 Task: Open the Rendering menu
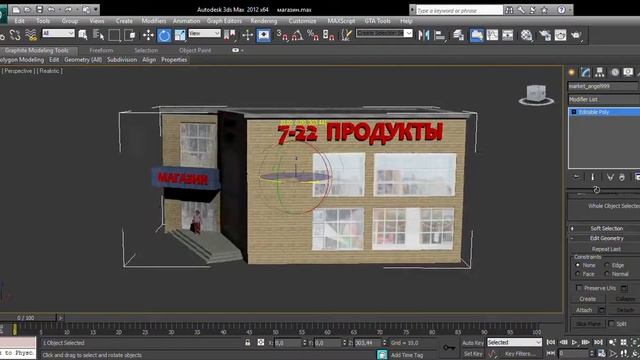264,21
